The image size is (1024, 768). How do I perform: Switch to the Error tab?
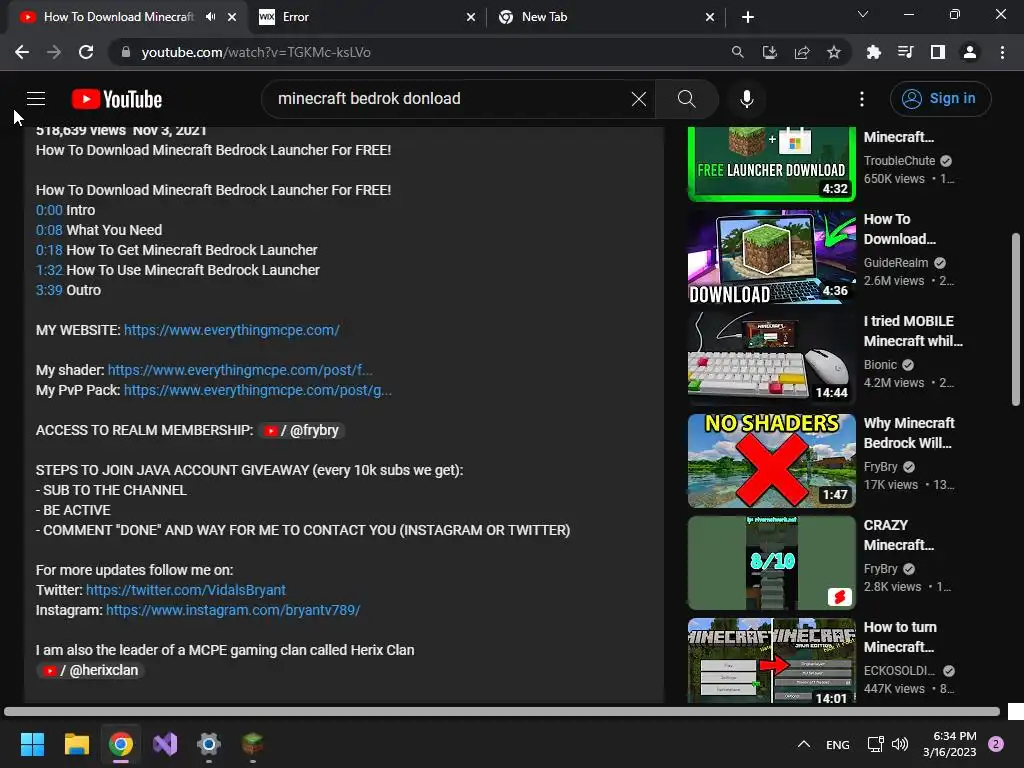(x=366, y=17)
